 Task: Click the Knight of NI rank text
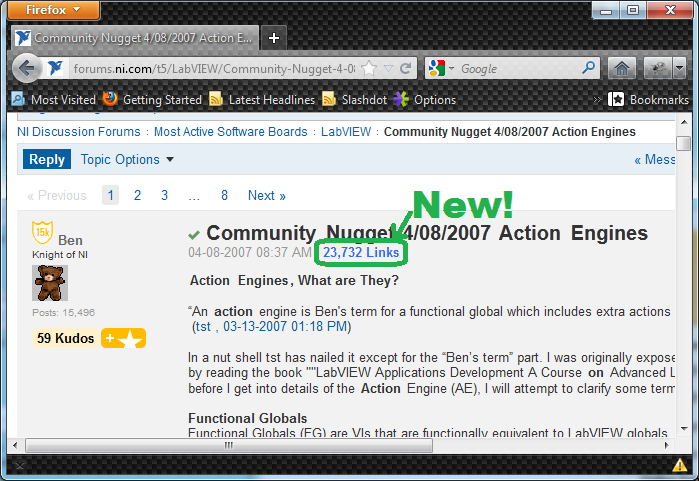tap(60, 255)
